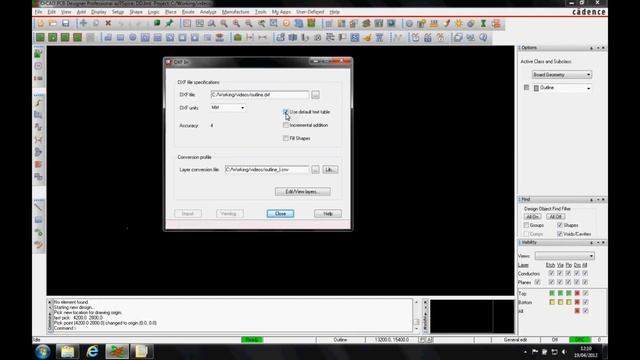This screenshot has height=360, width=640.
Task: Click Top layer Etch green color swatch
Action: (552, 293)
